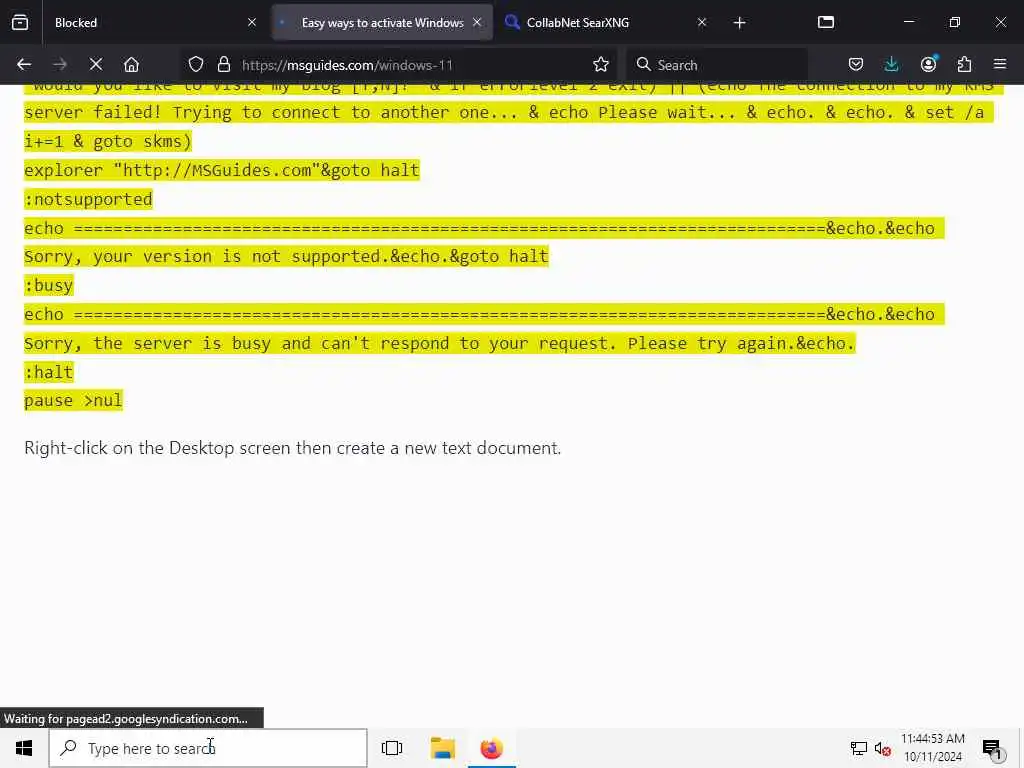Image resolution: width=1024 pixels, height=768 pixels.
Task: Save page to Pocket
Action: coord(856,65)
